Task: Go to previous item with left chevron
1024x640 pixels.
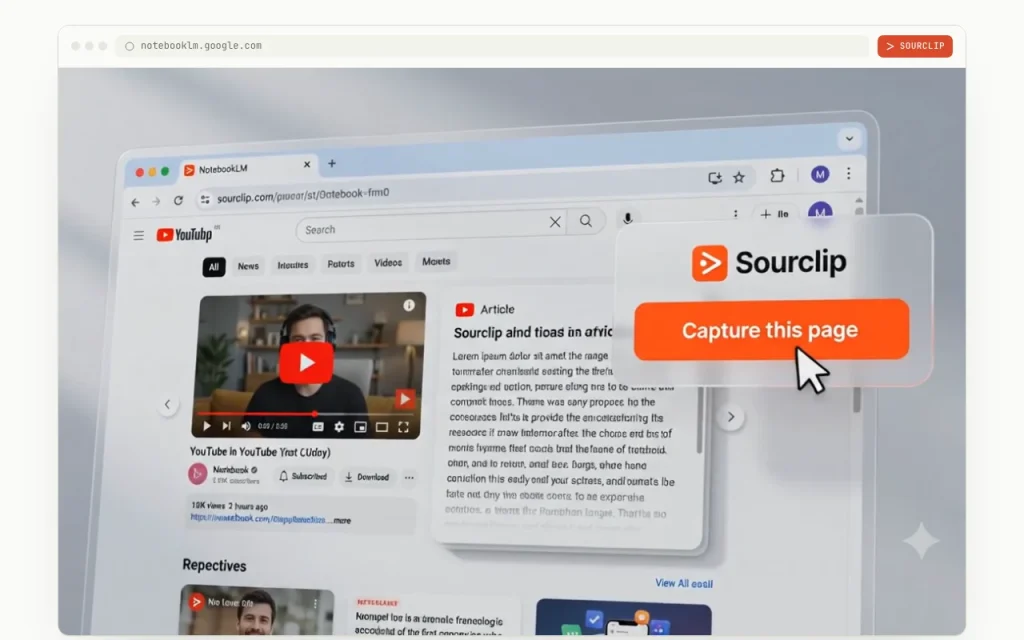Action: tap(168, 405)
